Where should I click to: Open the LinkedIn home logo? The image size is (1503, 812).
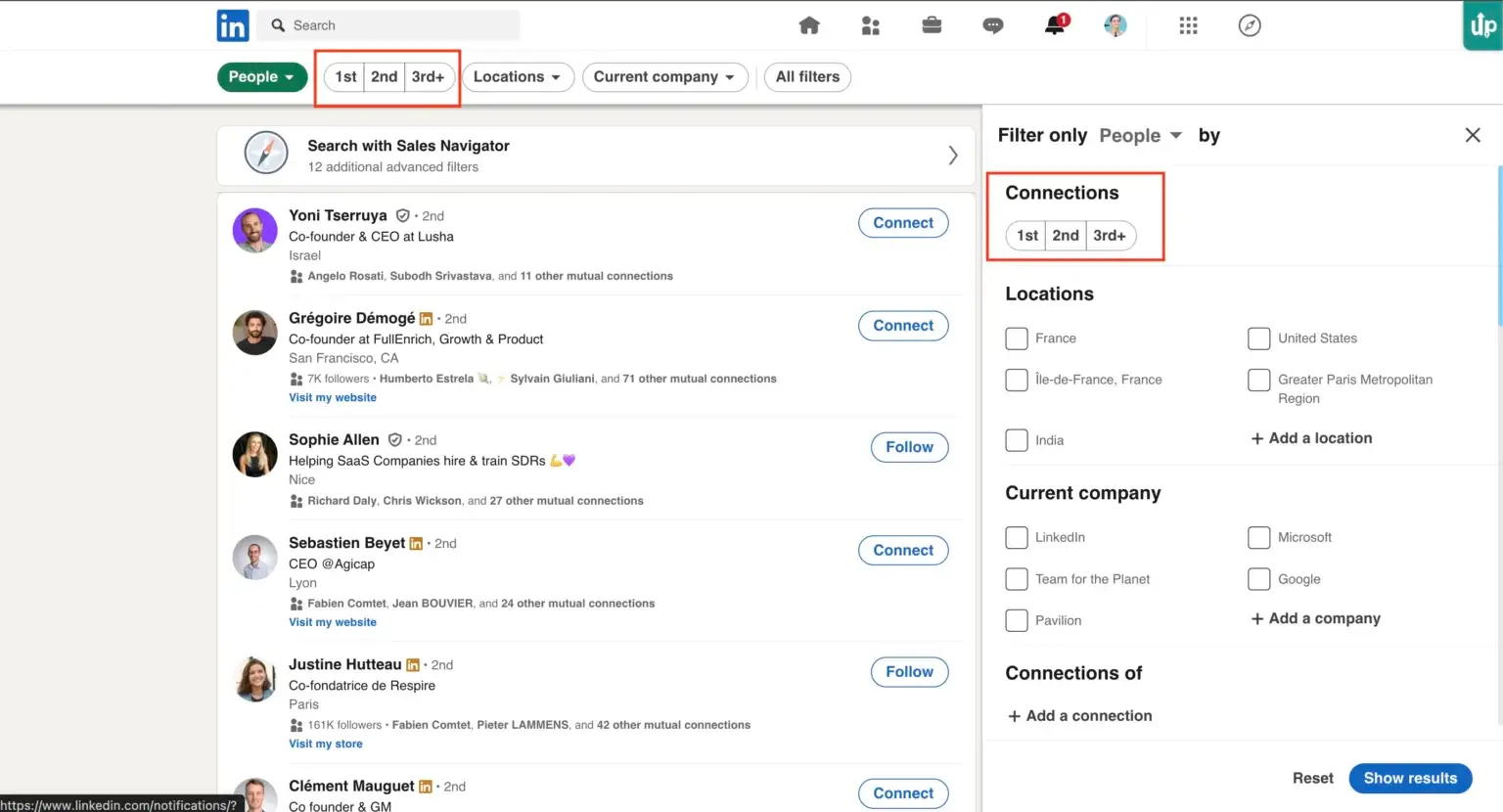[233, 25]
